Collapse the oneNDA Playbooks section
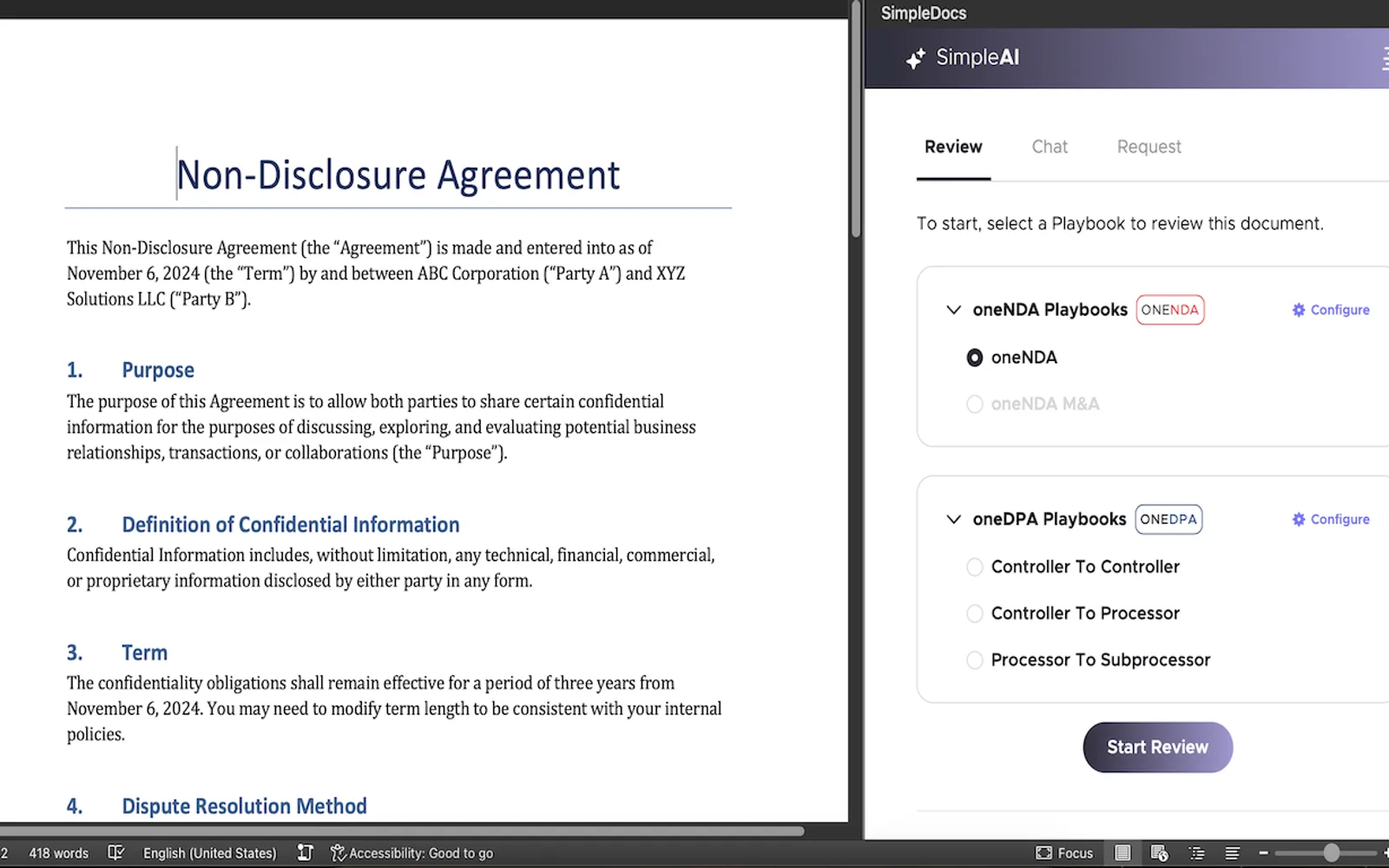Screen dimensions: 1389x868 [x=953, y=310]
